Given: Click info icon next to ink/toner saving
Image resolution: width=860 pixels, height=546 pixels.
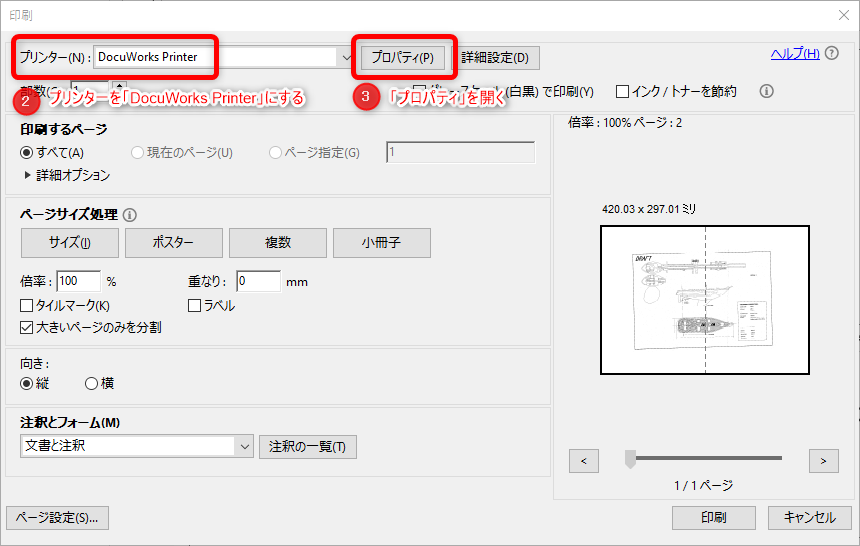Looking at the screenshot, I should (x=767, y=91).
